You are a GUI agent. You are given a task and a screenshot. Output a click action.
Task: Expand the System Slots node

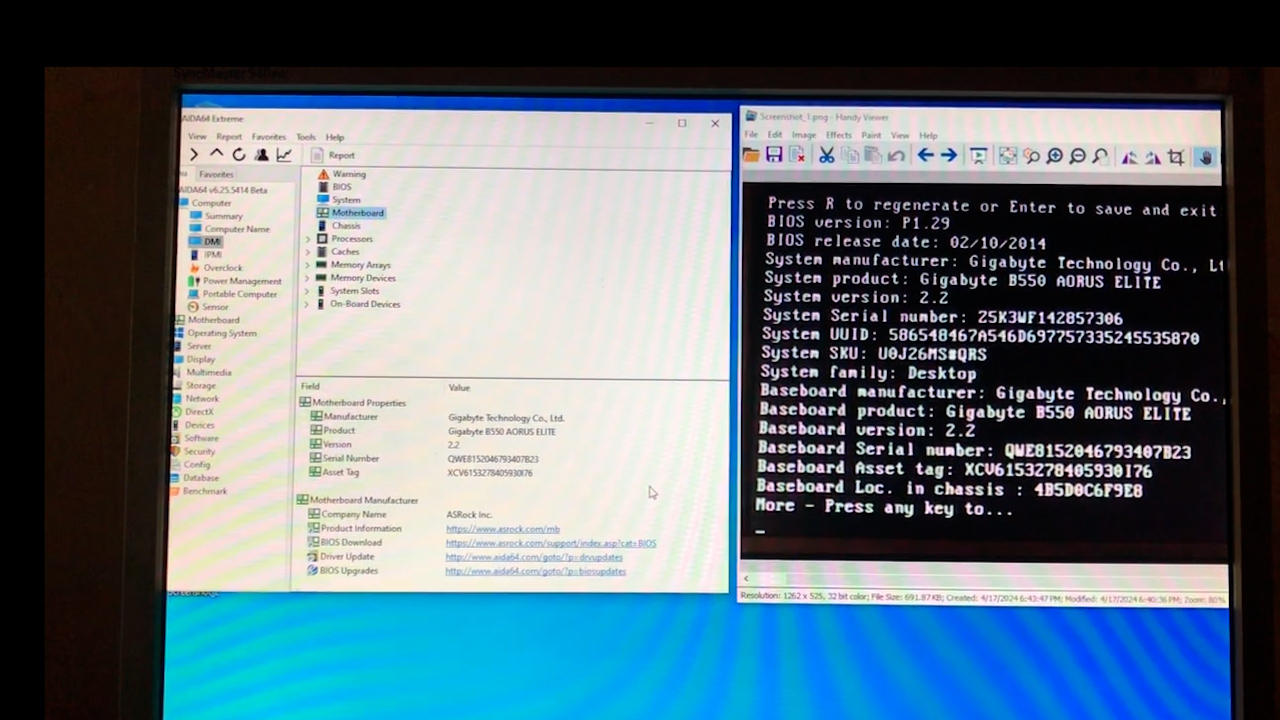point(308,291)
